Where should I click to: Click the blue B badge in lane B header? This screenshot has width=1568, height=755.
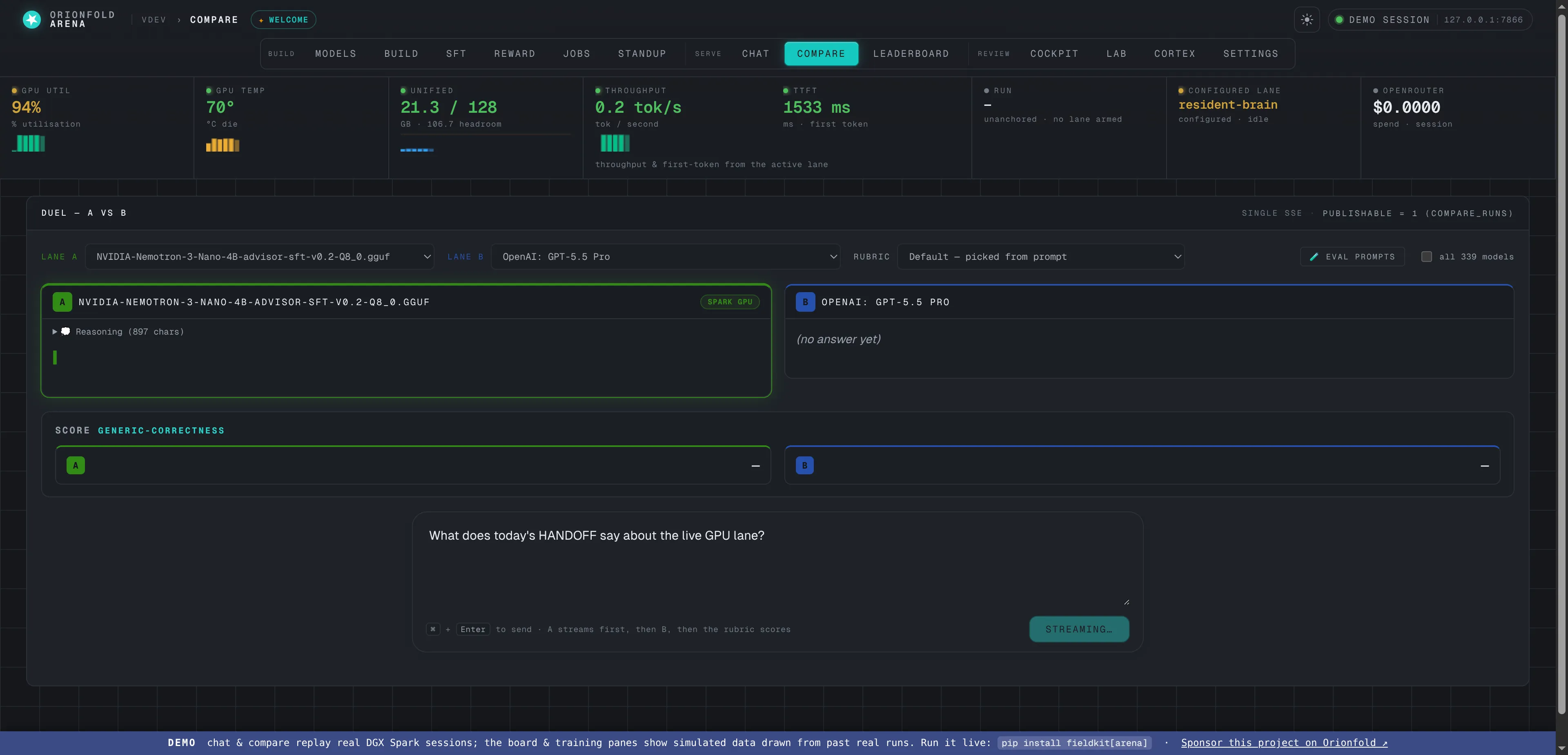tap(805, 302)
